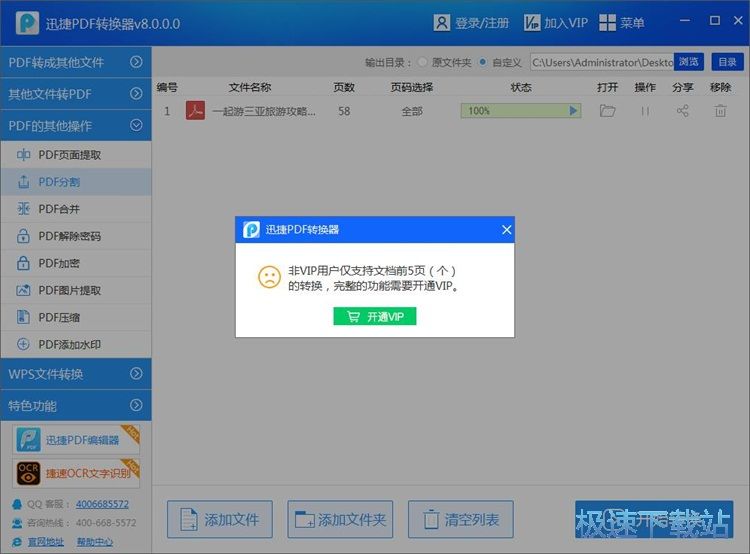750x554 pixels.
Task: Click the 添加文件 button
Action: pyautogui.click(x=220, y=520)
